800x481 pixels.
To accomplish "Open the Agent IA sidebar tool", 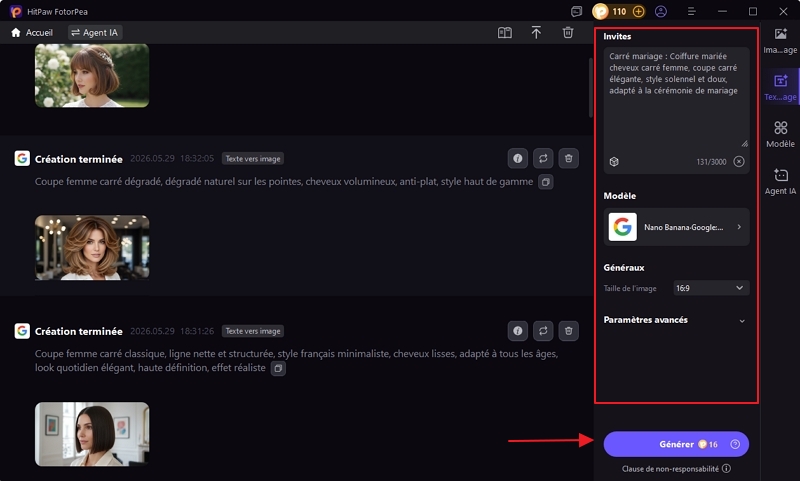I will point(780,181).
